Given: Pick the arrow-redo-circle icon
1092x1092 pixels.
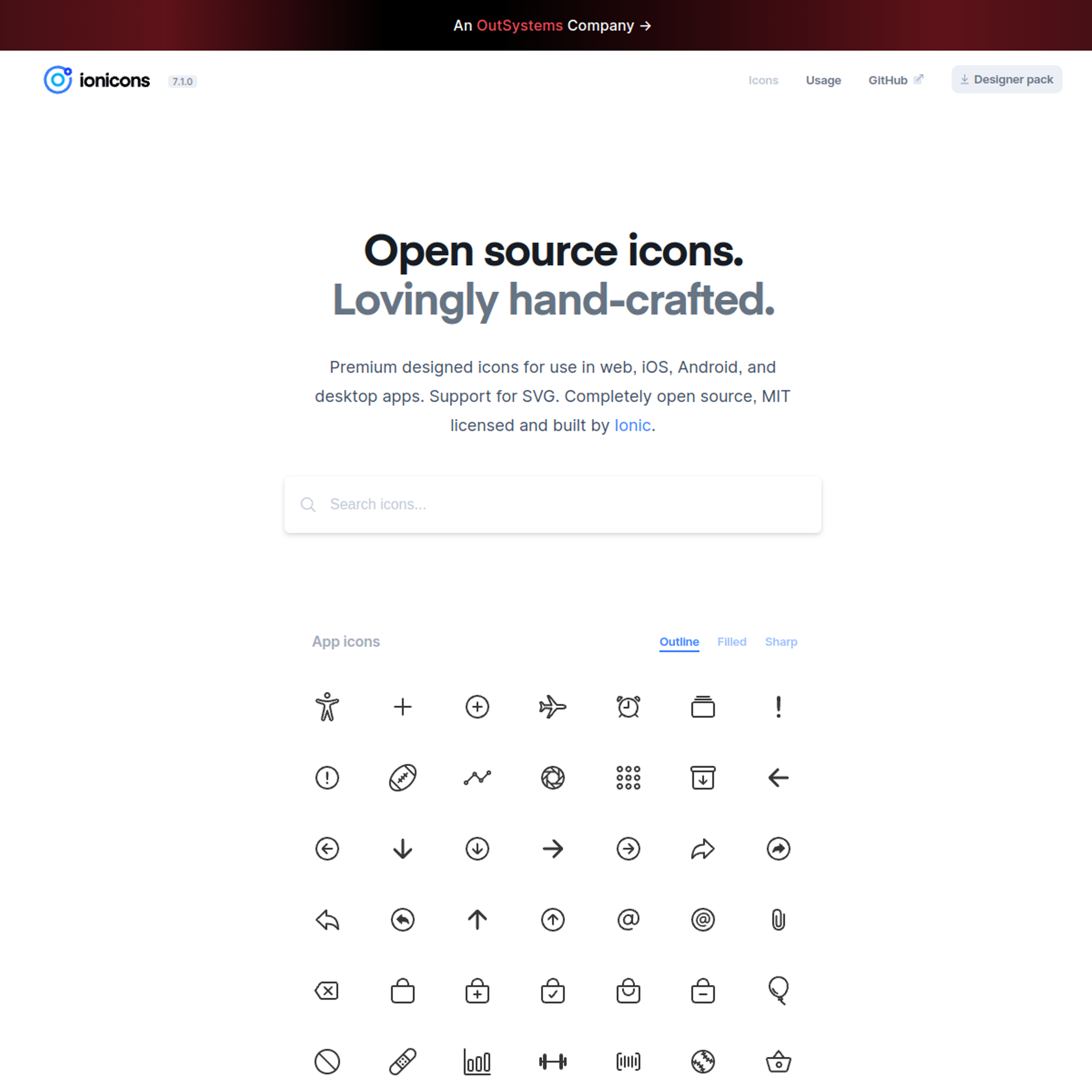Looking at the screenshot, I should point(778,848).
